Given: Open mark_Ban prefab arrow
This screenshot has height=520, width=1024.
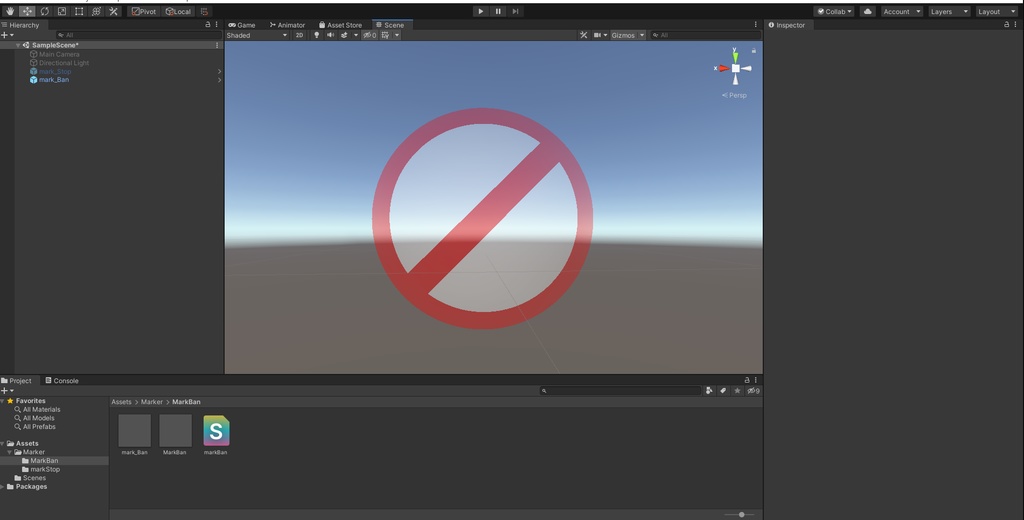Looking at the screenshot, I should [219, 80].
